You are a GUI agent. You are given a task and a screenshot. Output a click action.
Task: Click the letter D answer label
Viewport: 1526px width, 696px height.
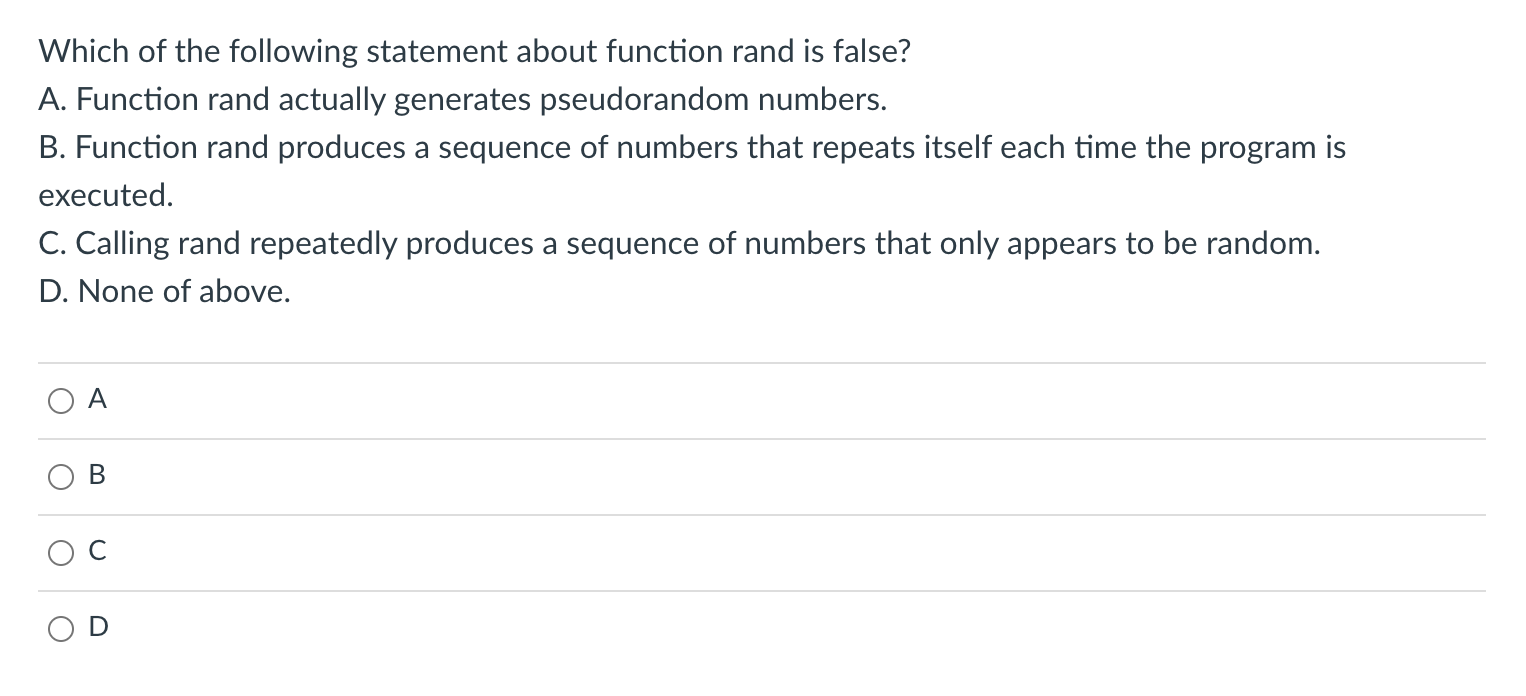[98, 628]
